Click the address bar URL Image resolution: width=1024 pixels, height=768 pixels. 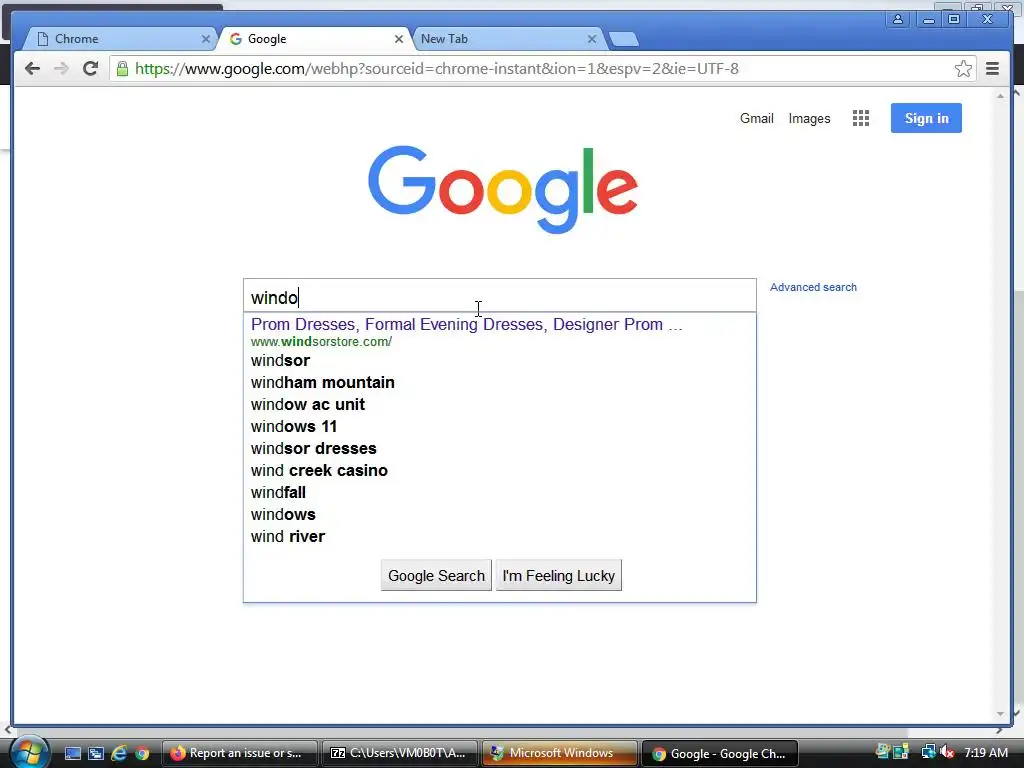tap(436, 69)
